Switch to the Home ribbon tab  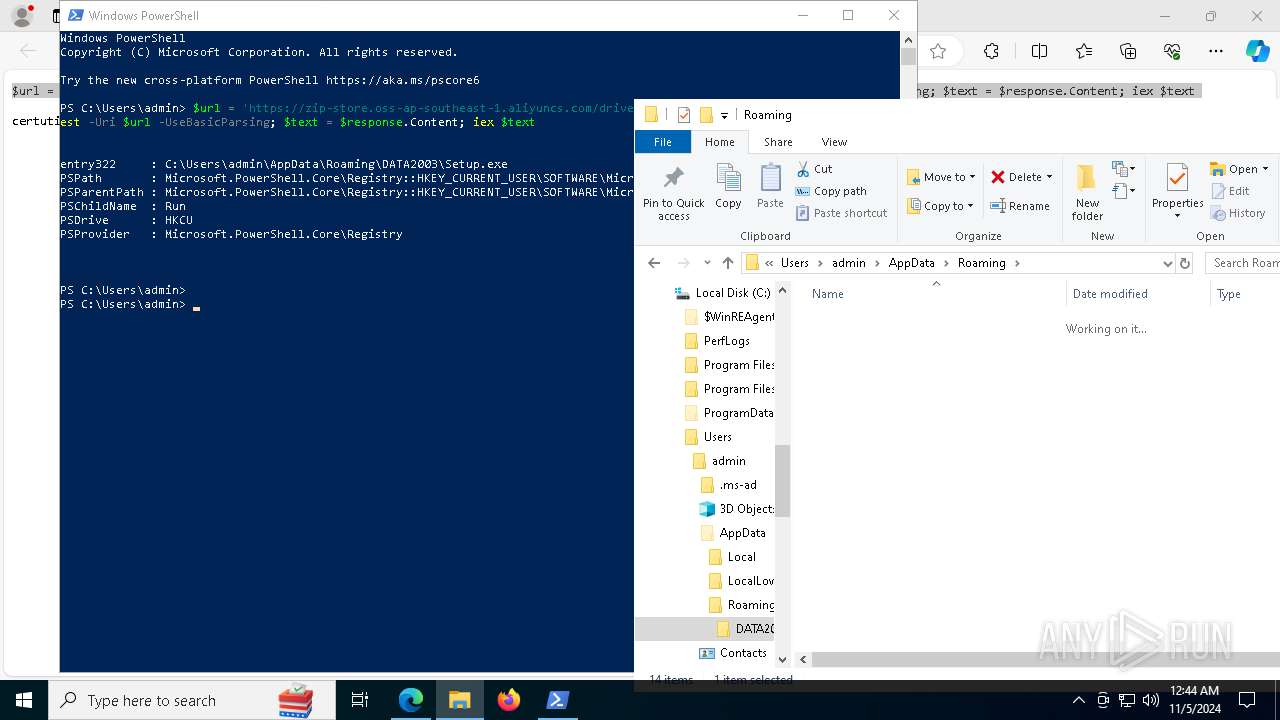pos(719,142)
